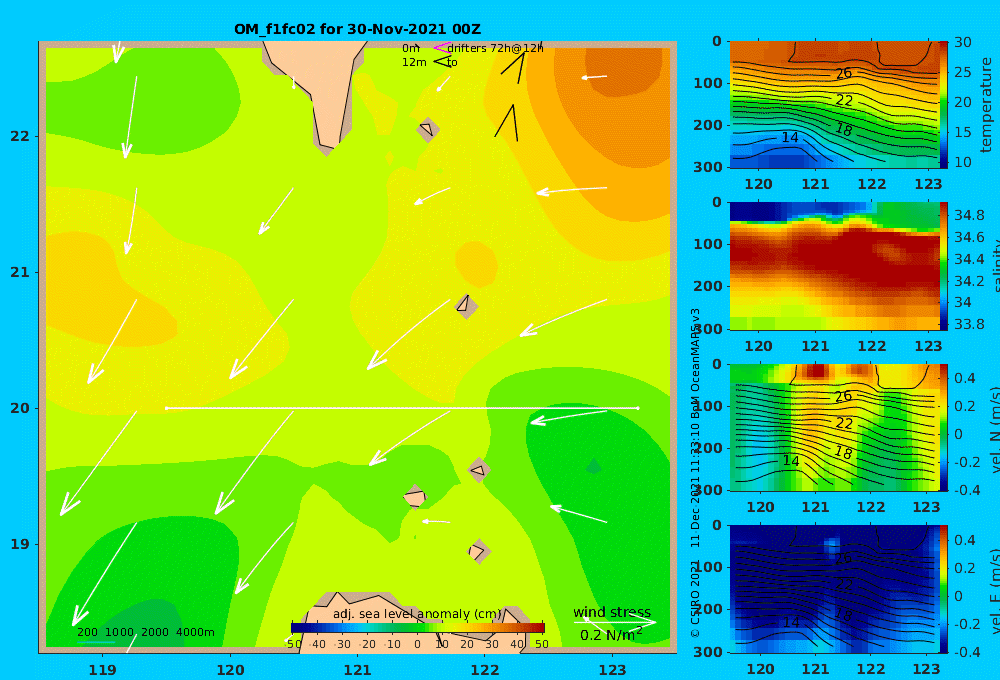Click the salinity colorbar
Image resolution: width=1000 pixels, height=680 pixels.
[943, 266]
